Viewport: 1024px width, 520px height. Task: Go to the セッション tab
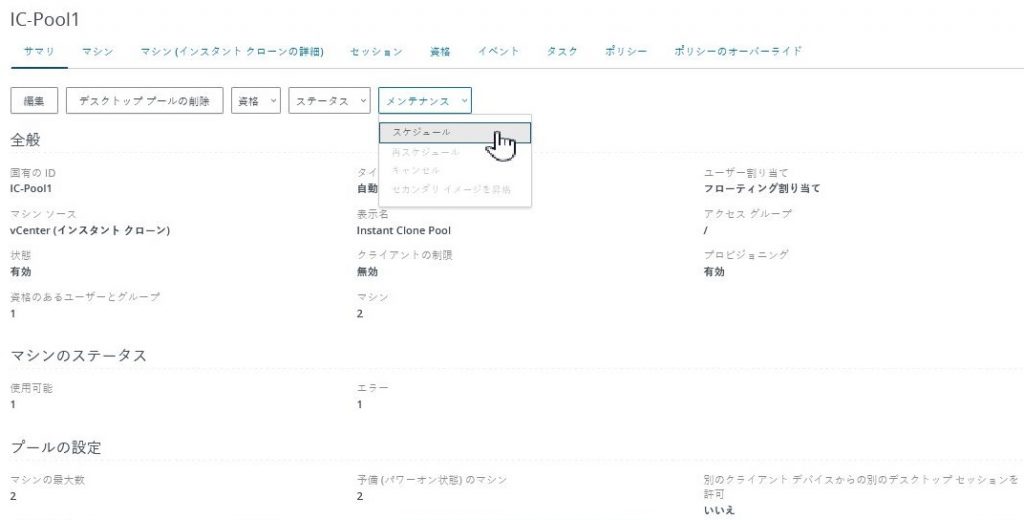point(376,51)
